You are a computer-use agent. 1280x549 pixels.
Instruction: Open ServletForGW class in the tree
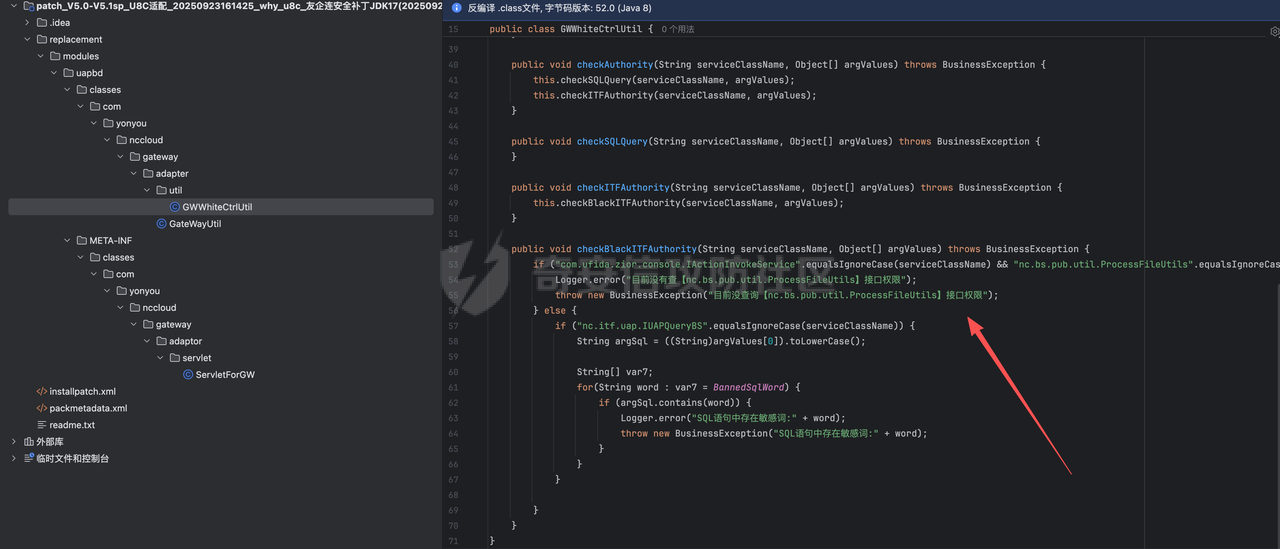(x=224, y=375)
